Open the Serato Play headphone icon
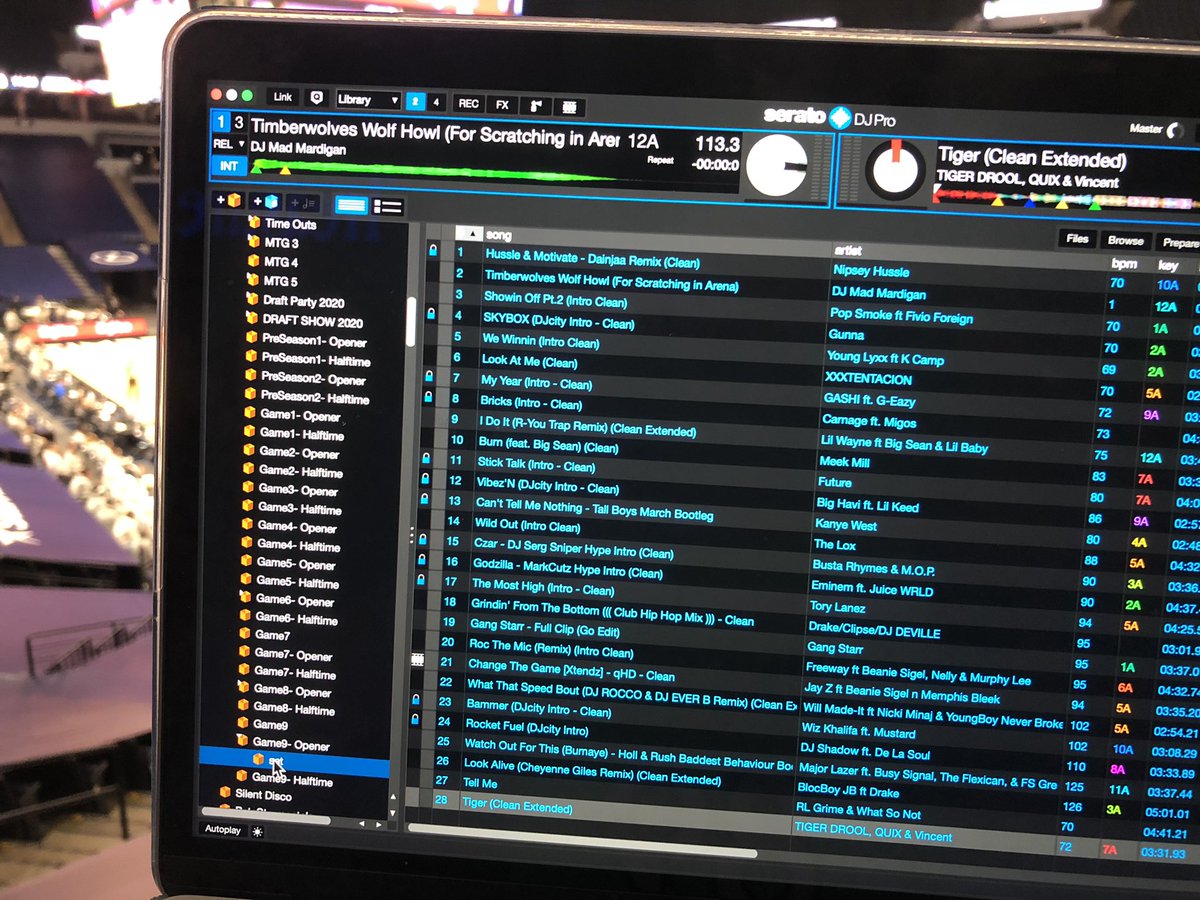Viewport: 1200px width, 900px height. [316, 98]
